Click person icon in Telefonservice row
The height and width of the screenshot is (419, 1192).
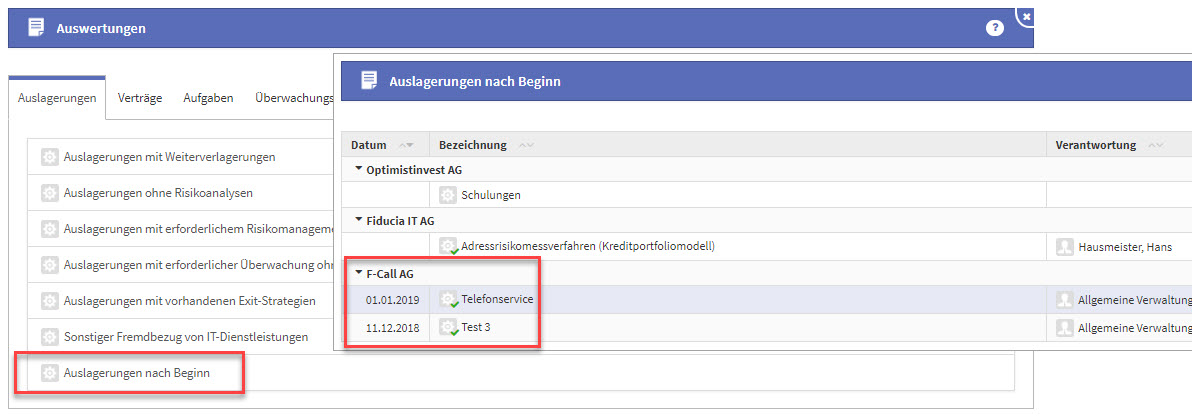point(1065,300)
